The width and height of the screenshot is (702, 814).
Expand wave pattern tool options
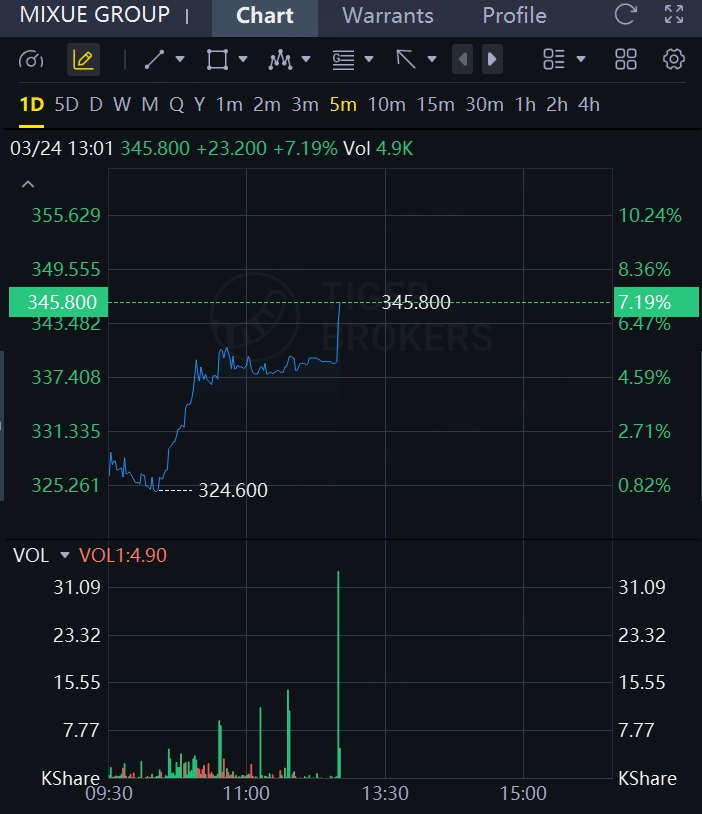point(306,59)
